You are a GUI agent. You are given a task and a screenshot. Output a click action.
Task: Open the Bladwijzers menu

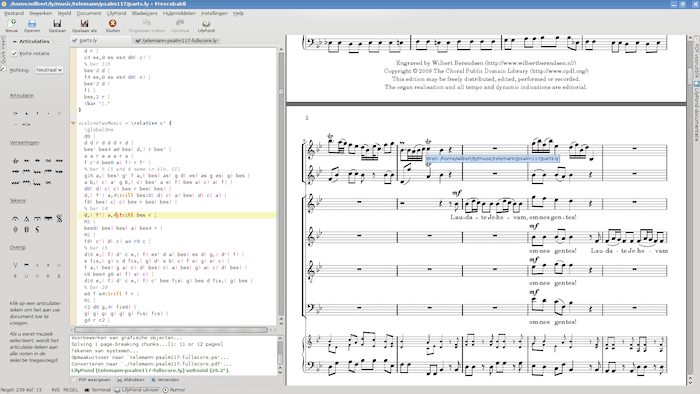pos(145,13)
